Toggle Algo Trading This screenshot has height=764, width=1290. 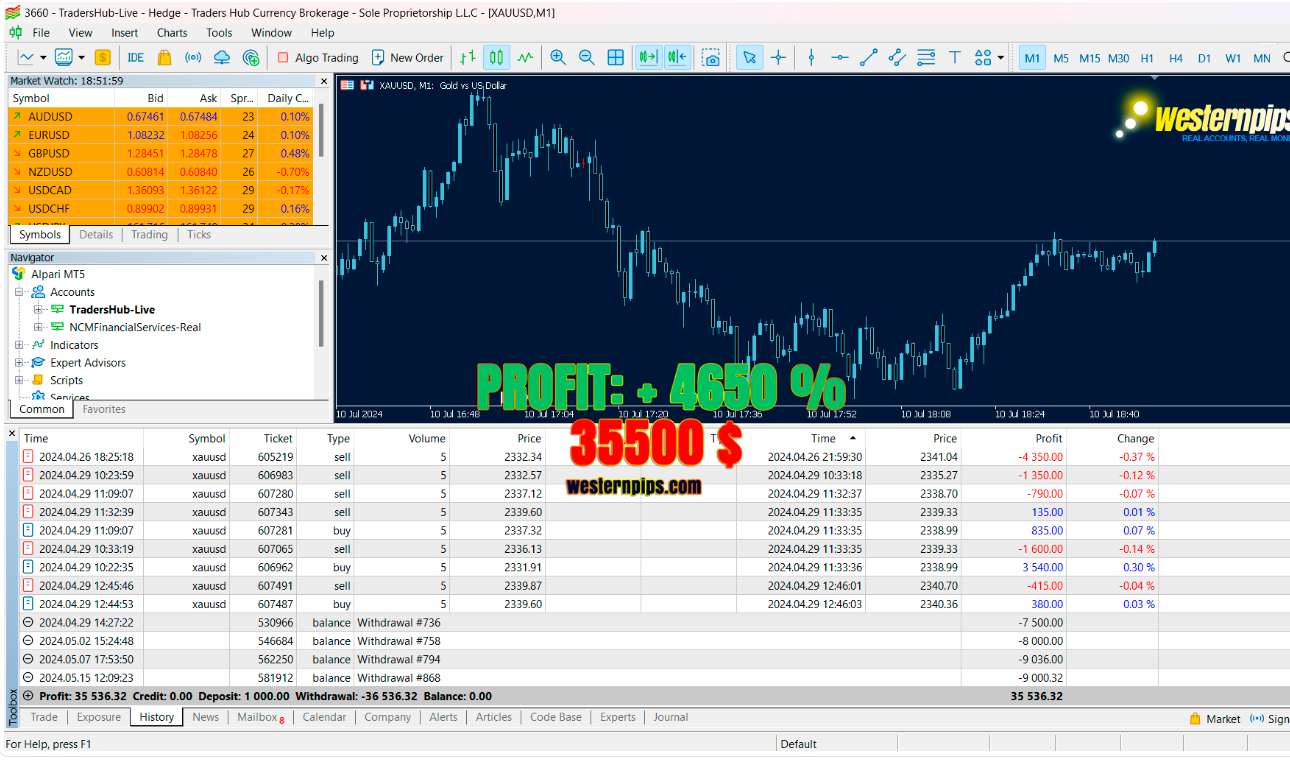(317, 58)
